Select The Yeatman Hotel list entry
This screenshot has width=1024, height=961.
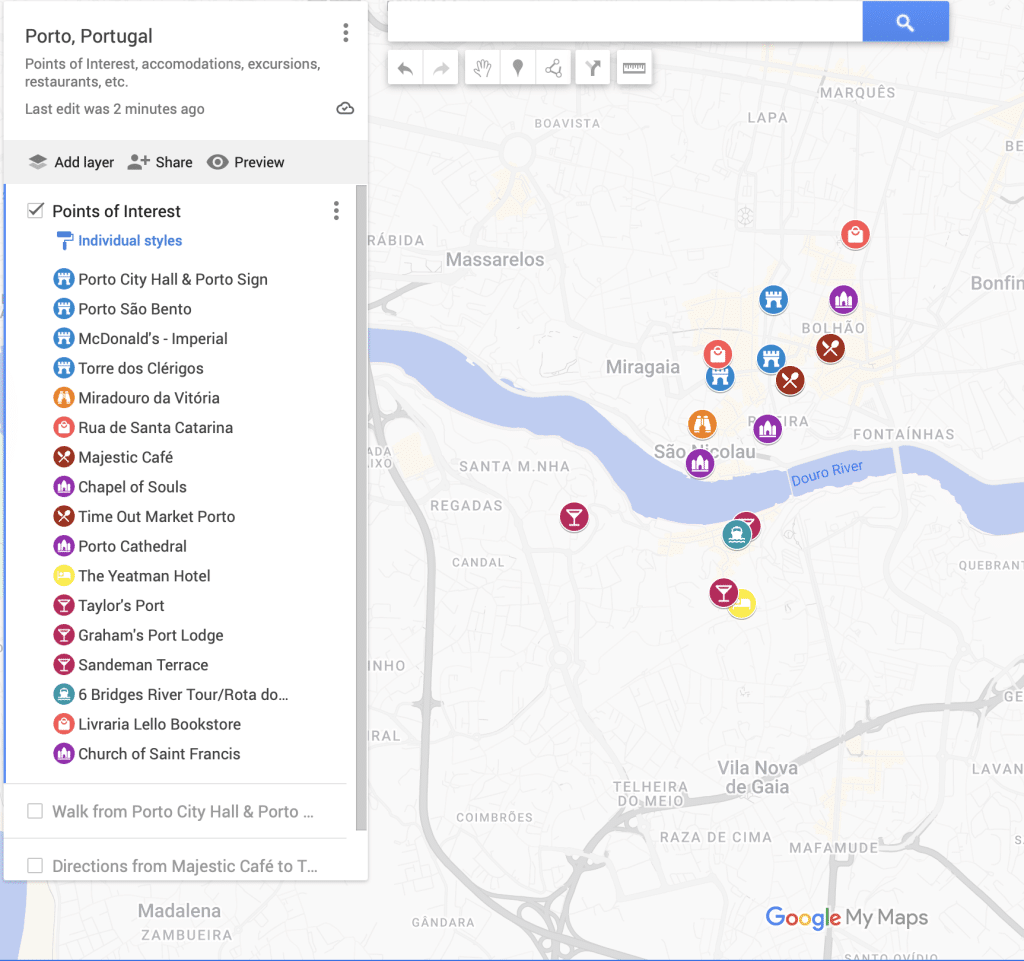pyautogui.click(x=144, y=576)
